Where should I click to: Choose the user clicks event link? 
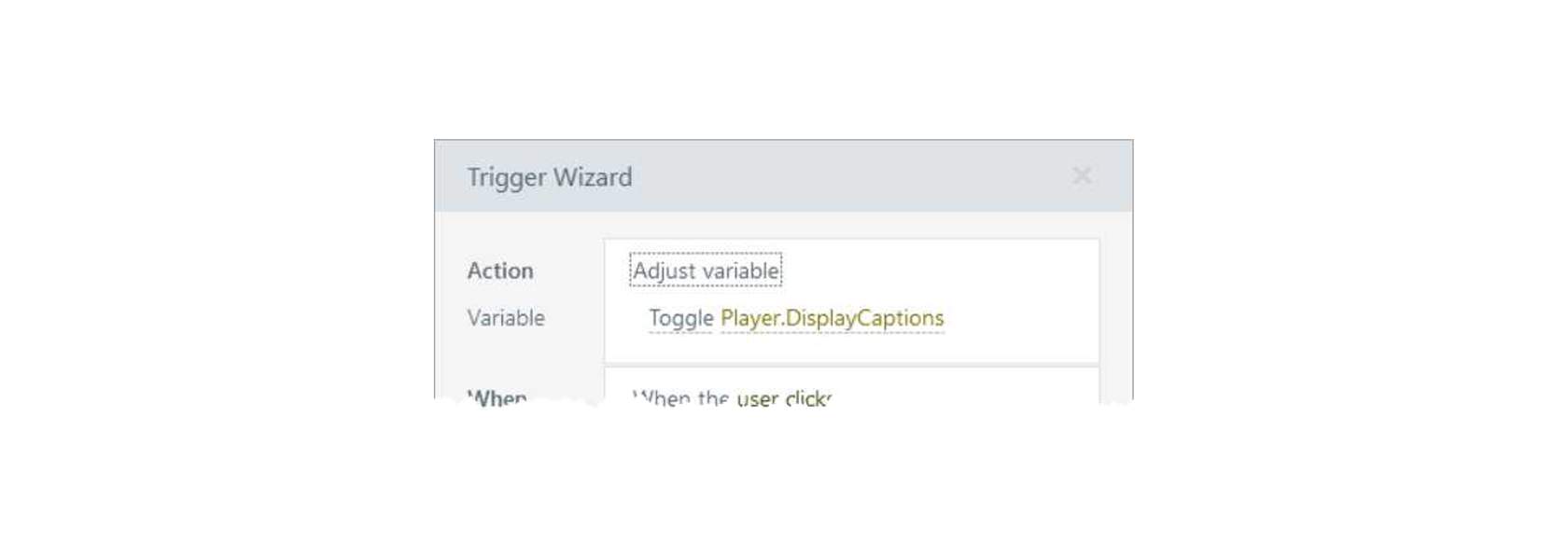783,398
